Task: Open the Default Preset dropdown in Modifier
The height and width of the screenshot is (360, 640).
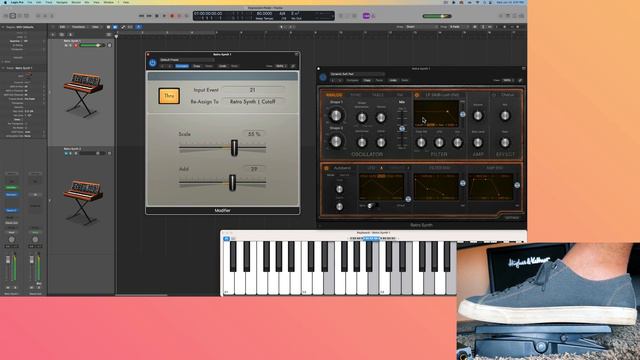Action: [x=187, y=60]
